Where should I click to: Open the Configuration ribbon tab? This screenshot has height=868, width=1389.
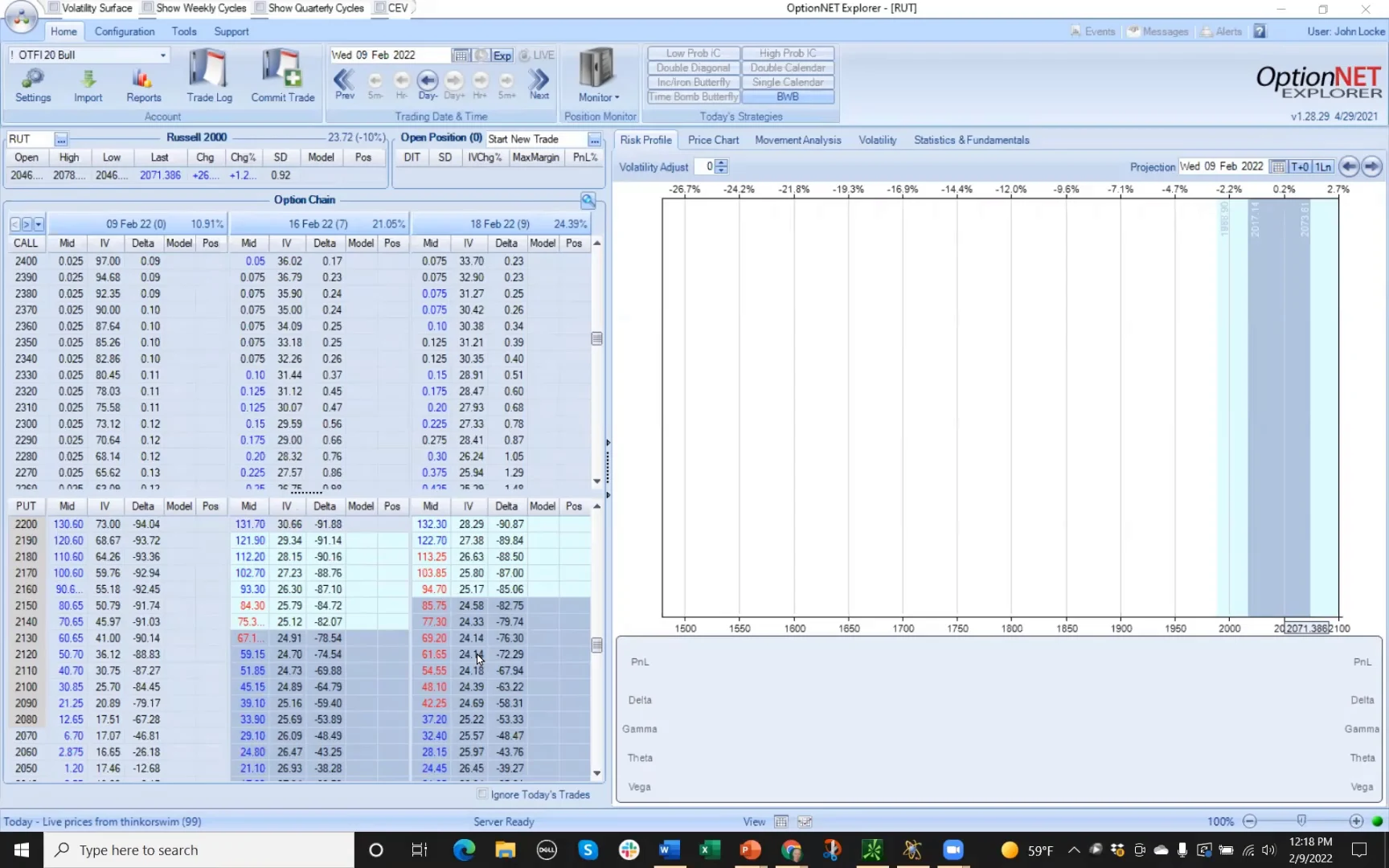pos(125,31)
